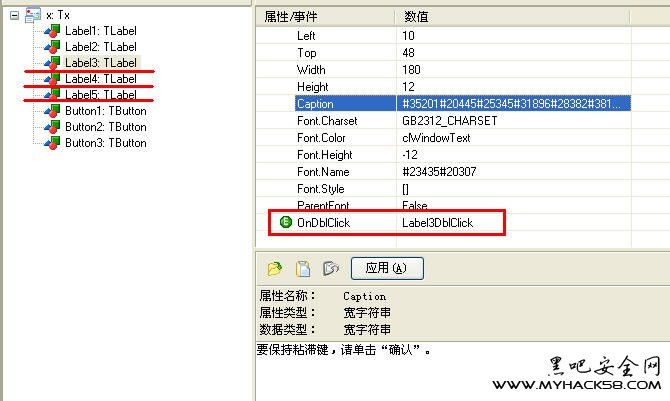This screenshot has width=670, height=401.
Task: Click the form icon beside x: Tx
Action: tap(32, 15)
